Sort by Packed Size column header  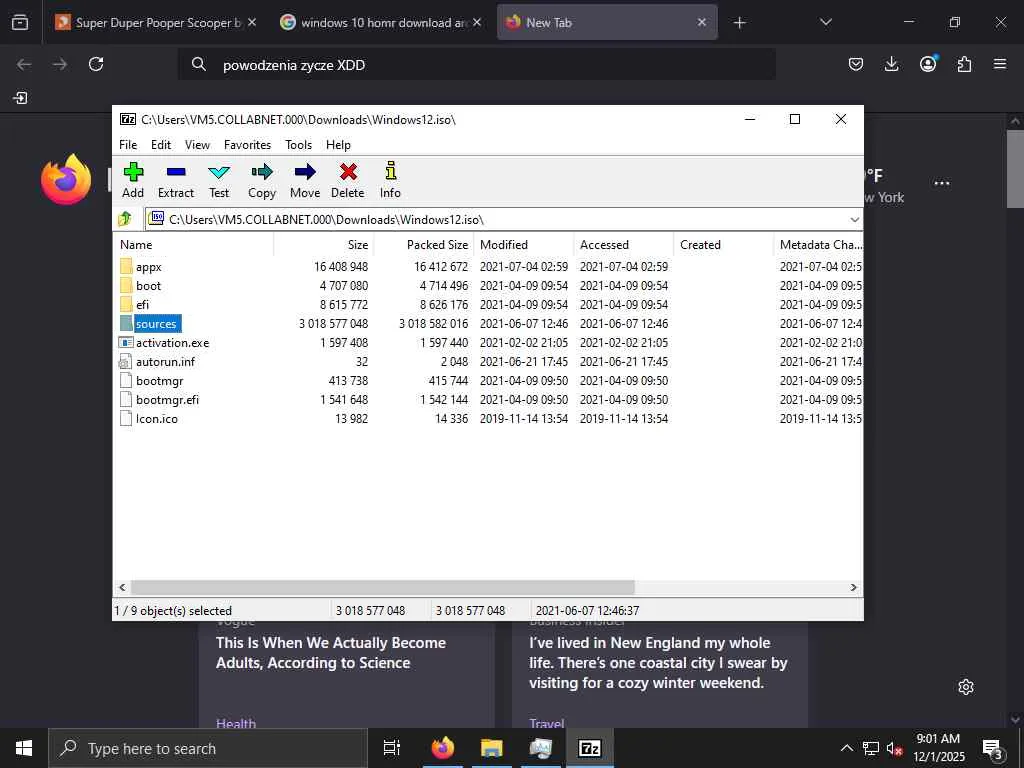pyautogui.click(x=423, y=245)
